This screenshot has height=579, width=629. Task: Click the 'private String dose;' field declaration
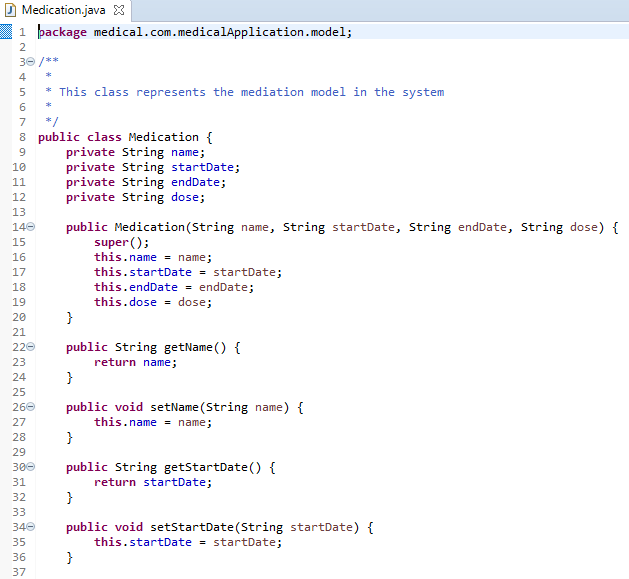coord(136,197)
